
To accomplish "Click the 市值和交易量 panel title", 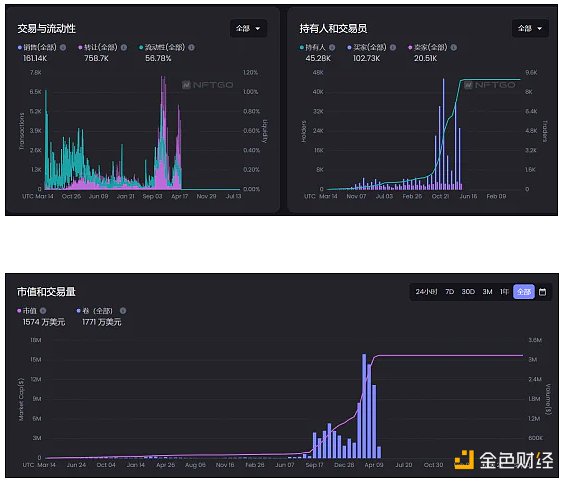I will (46, 292).
